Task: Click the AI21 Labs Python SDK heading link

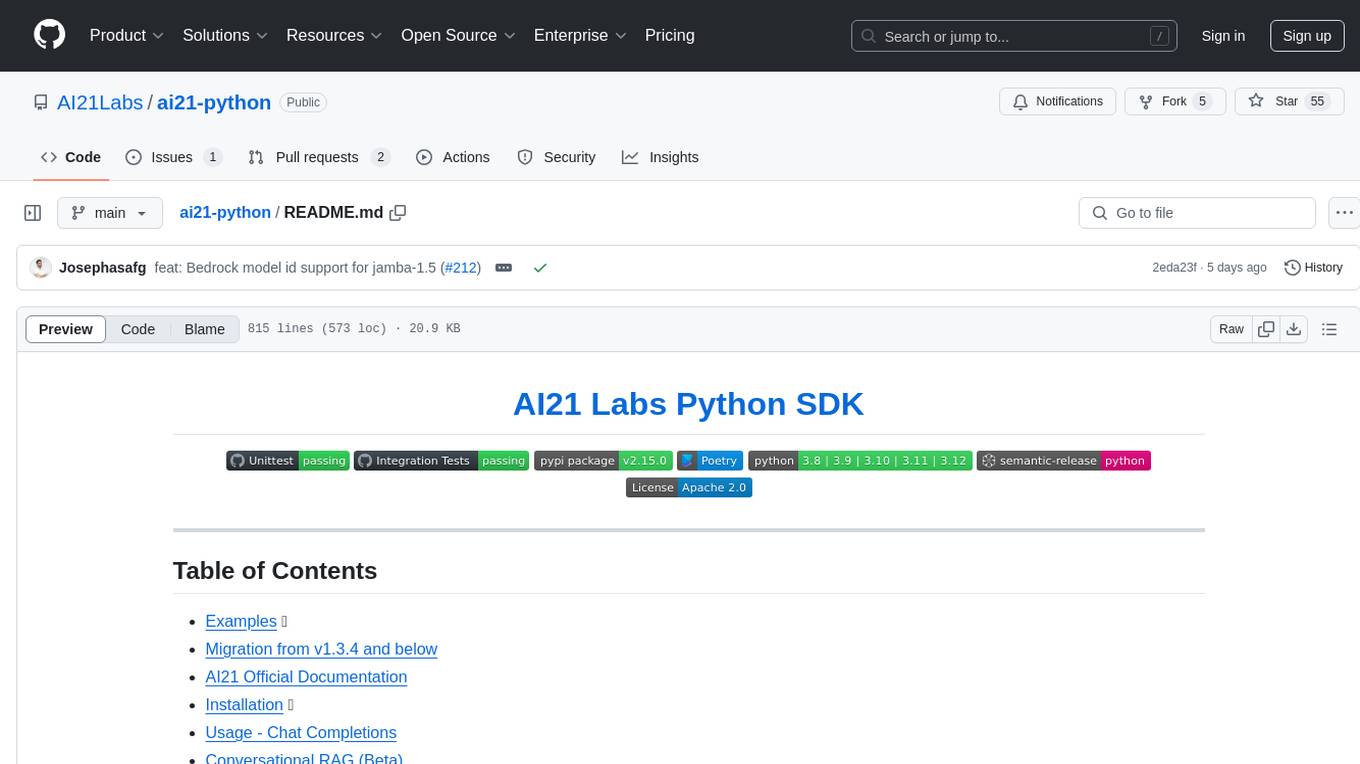Action: click(688, 404)
